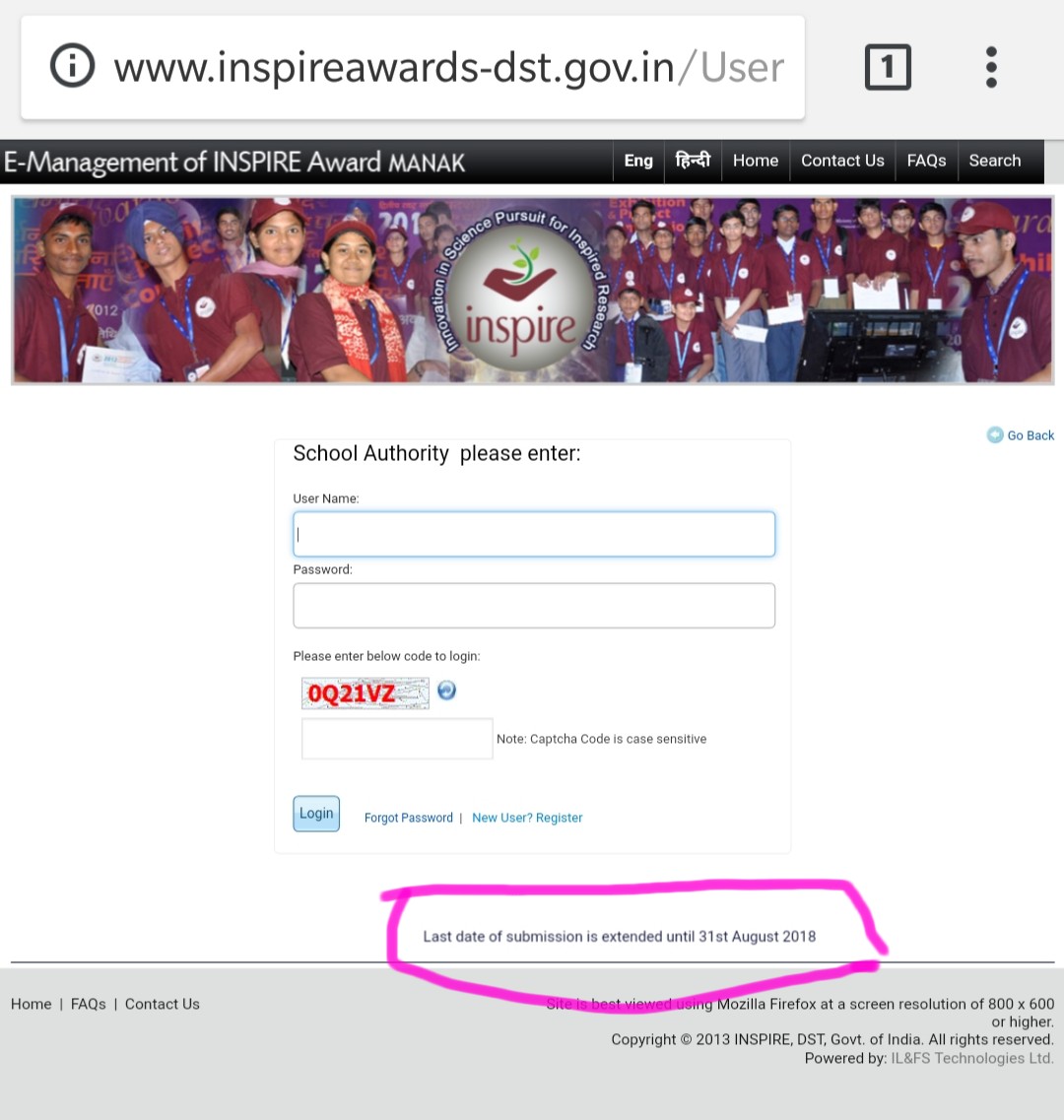The height and width of the screenshot is (1120, 1064).
Task: Open Search in top navigation bar
Action: (x=995, y=161)
